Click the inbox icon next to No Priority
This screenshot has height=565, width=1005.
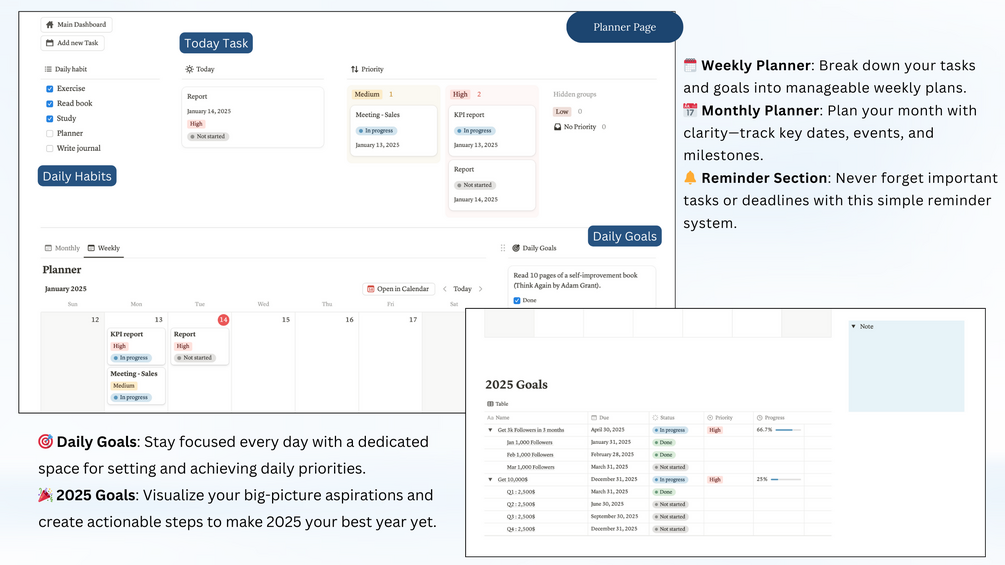(x=558, y=127)
